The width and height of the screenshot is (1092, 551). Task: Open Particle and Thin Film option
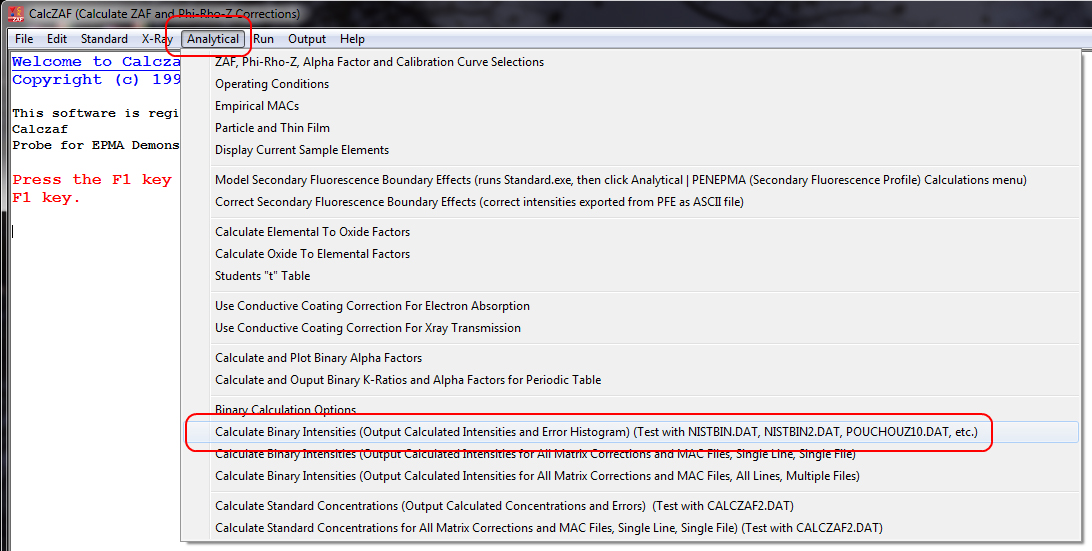tap(272, 128)
